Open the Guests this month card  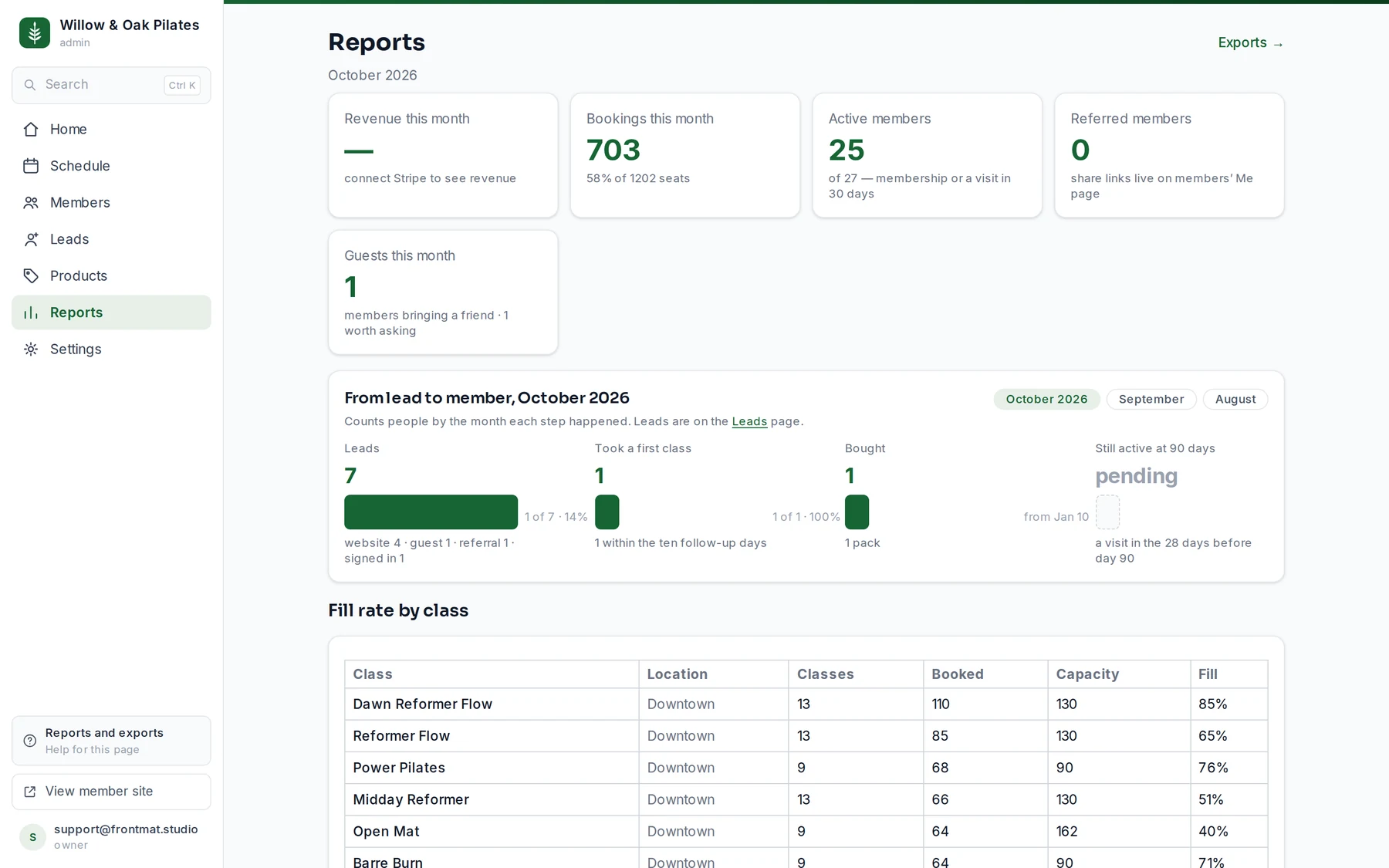tap(443, 292)
